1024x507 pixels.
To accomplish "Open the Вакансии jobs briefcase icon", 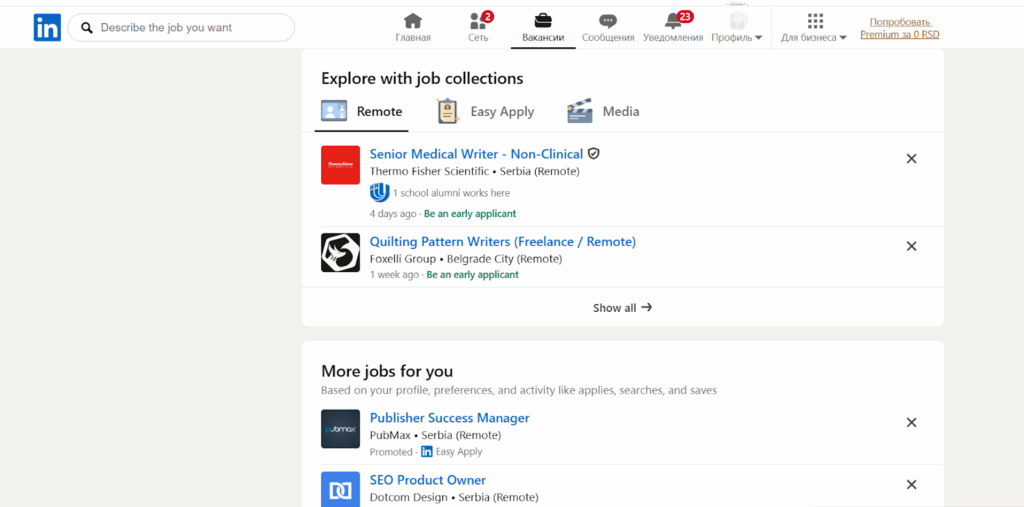I will (543, 22).
